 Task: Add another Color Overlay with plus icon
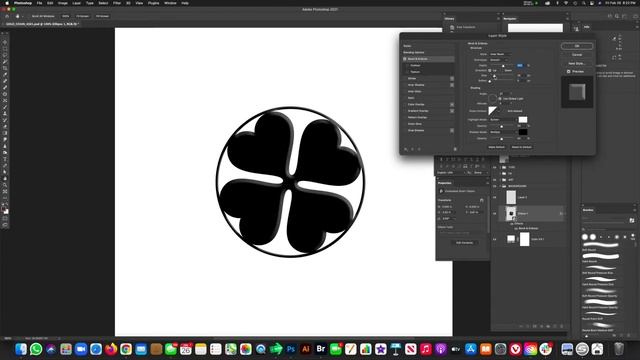(x=452, y=104)
